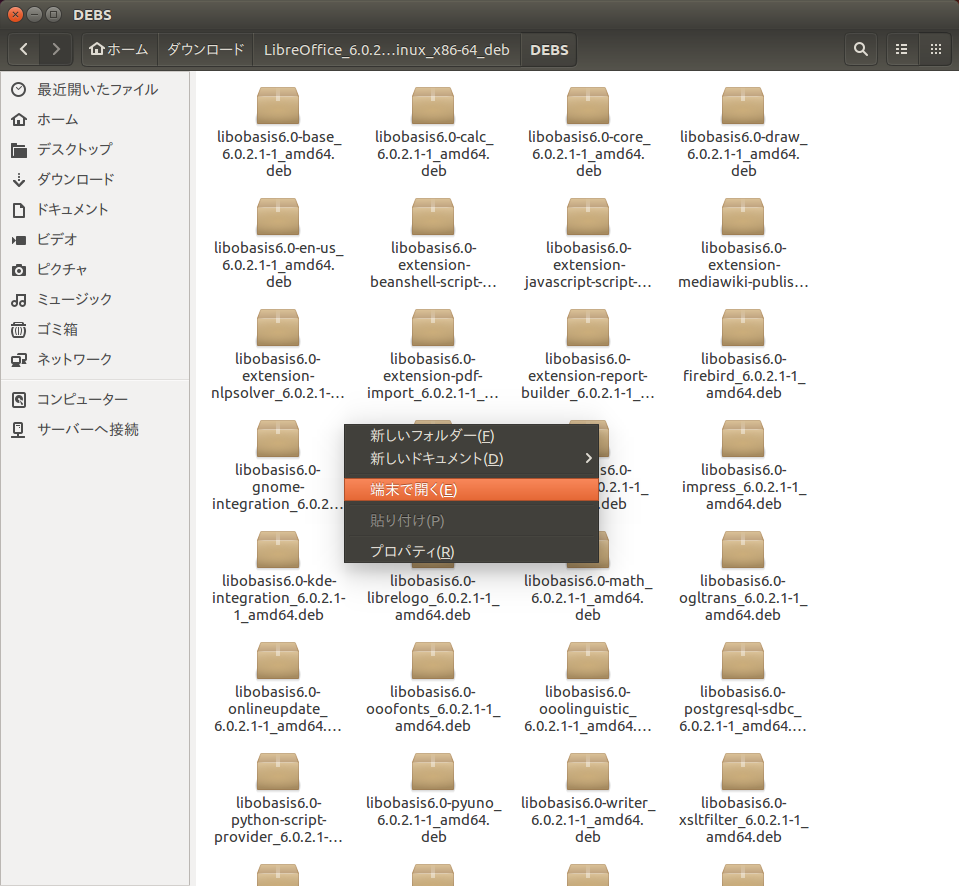Open the search magnifier in the toolbar
The height and width of the screenshot is (886, 959).
click(x=861, y=49)
